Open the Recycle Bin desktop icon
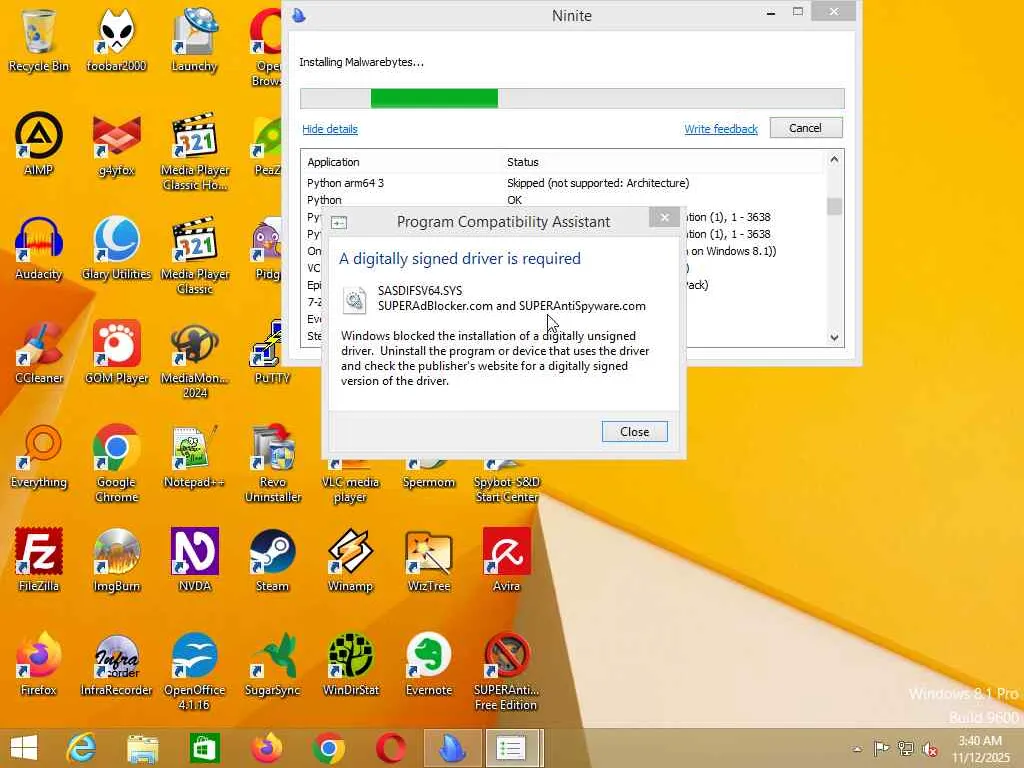The image size is (1024, 768). (x=39, y=40)
